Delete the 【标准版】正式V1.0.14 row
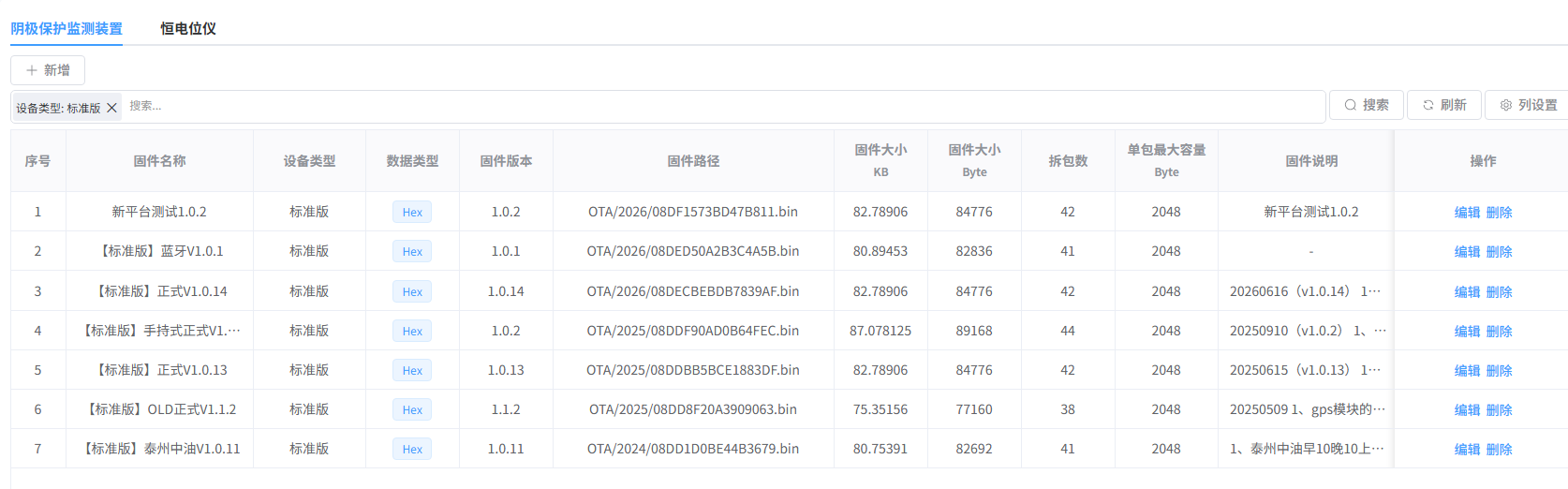 click(1499, 292)
